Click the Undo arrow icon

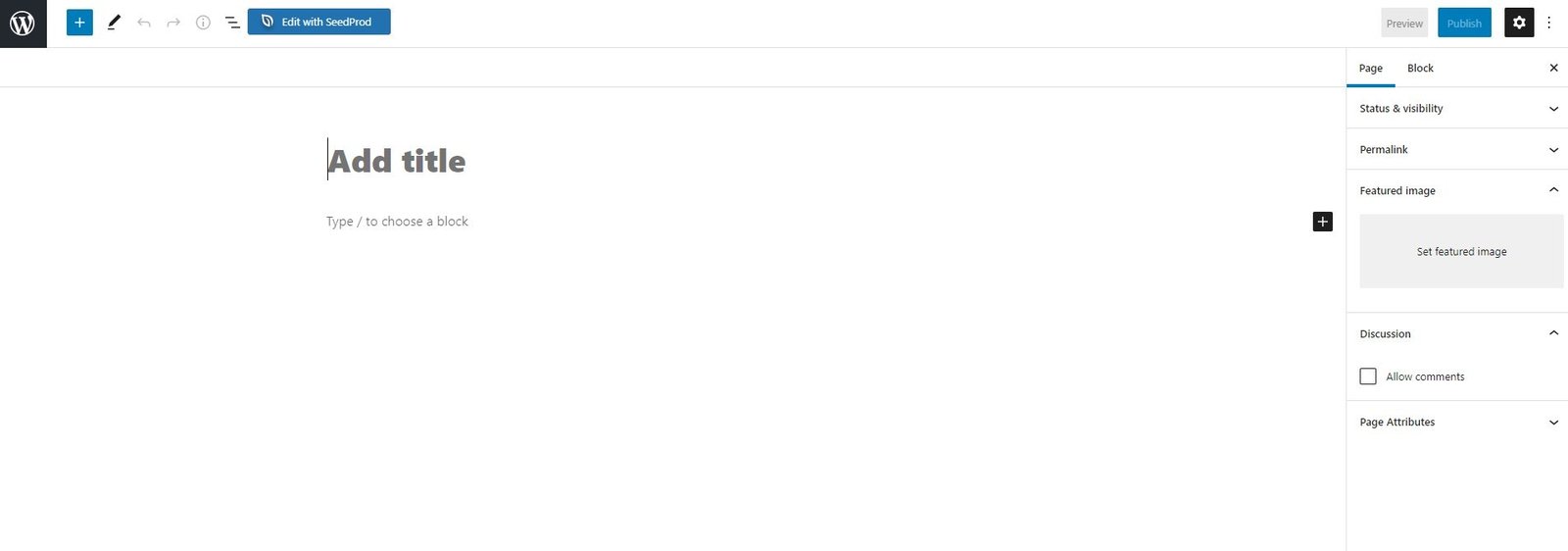click(144, 22)
